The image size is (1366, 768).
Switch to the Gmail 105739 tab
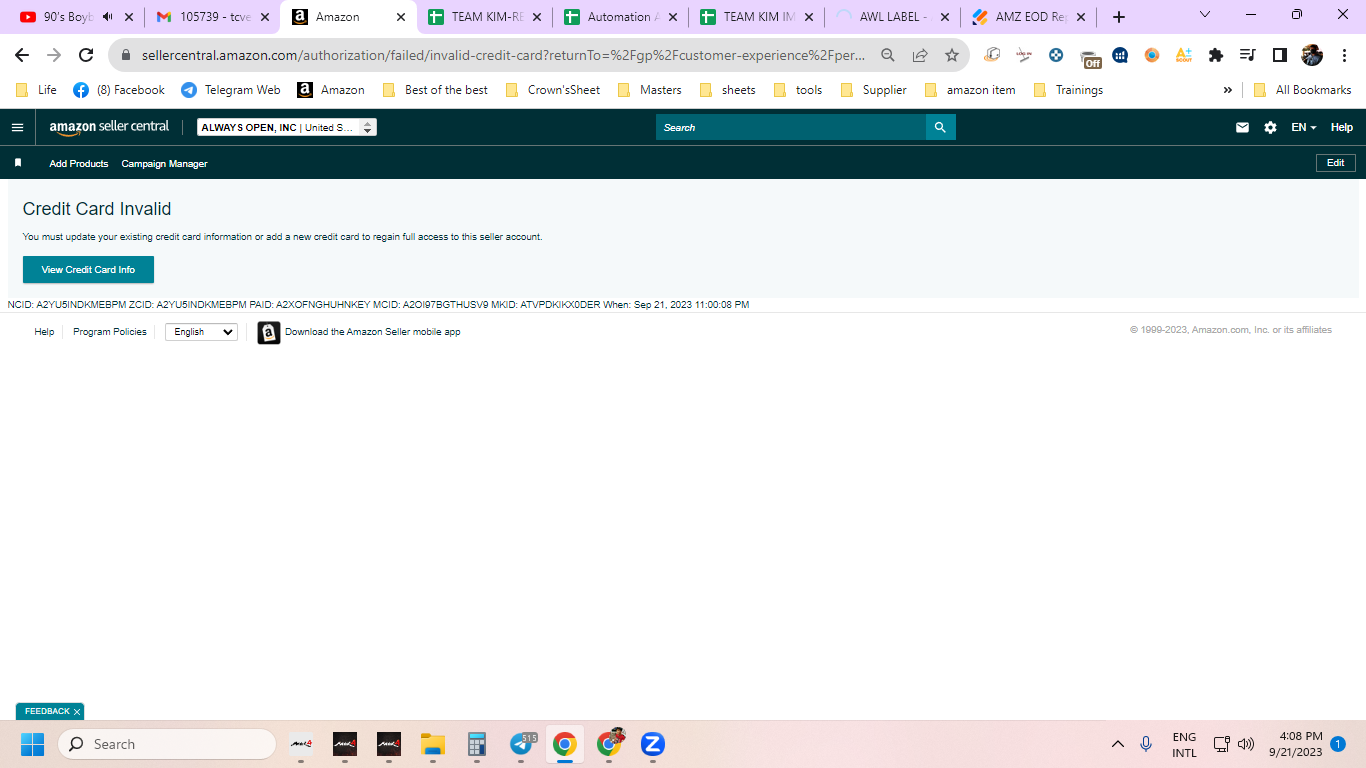coord(213,17)
